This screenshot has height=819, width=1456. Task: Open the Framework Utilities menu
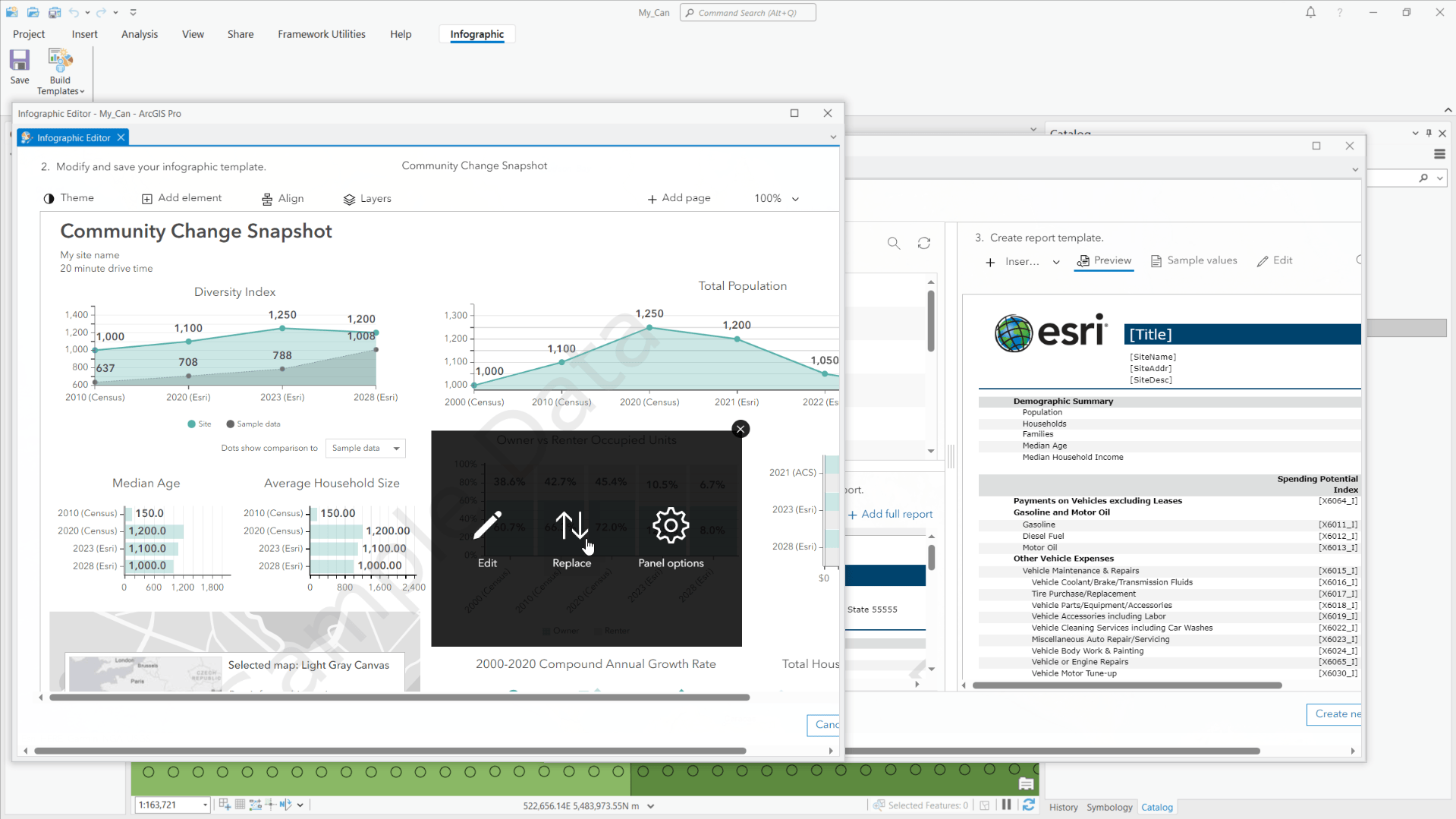coord(321,33)
